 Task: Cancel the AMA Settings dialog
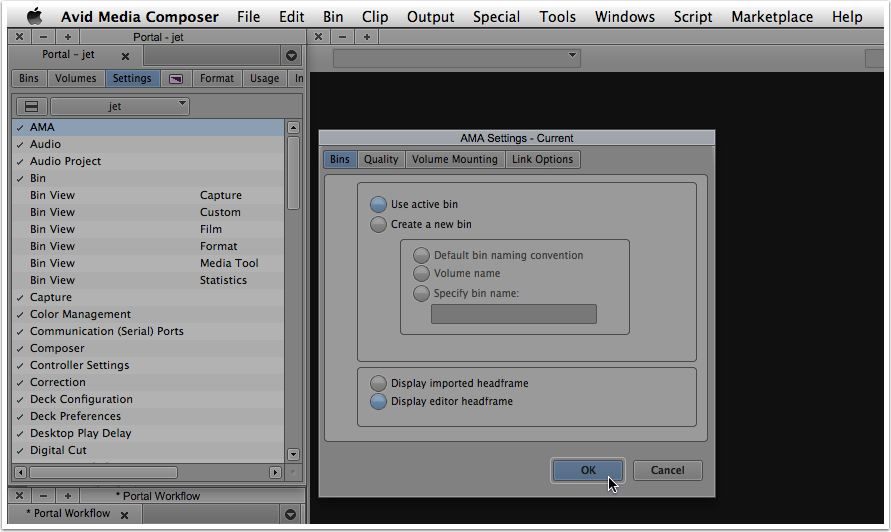668,471
